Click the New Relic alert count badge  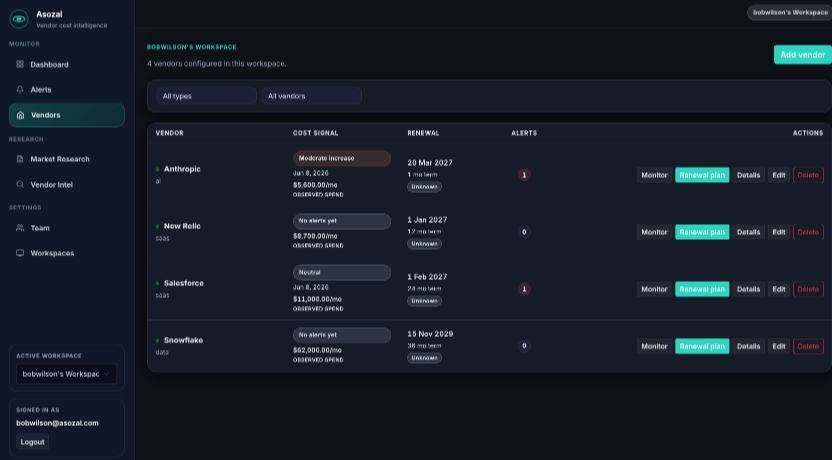pyautogui.click(x=524, y=232)
